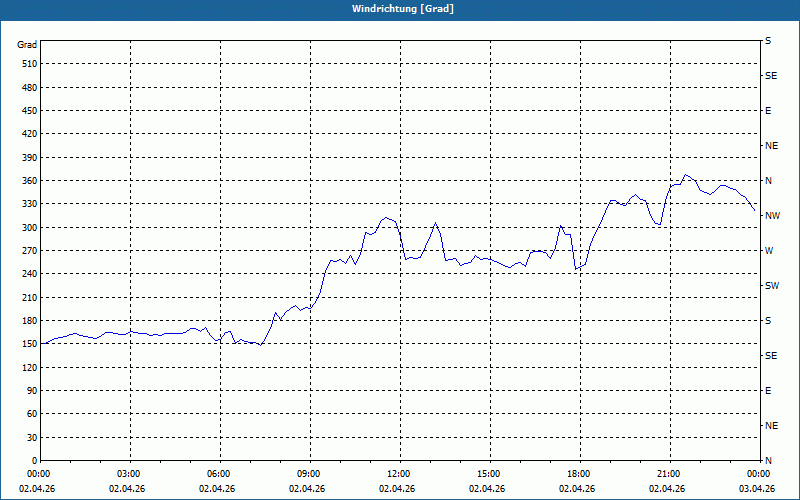Select the 480 y-axis value
Viewport: 800px width, 500px height.
30,88
